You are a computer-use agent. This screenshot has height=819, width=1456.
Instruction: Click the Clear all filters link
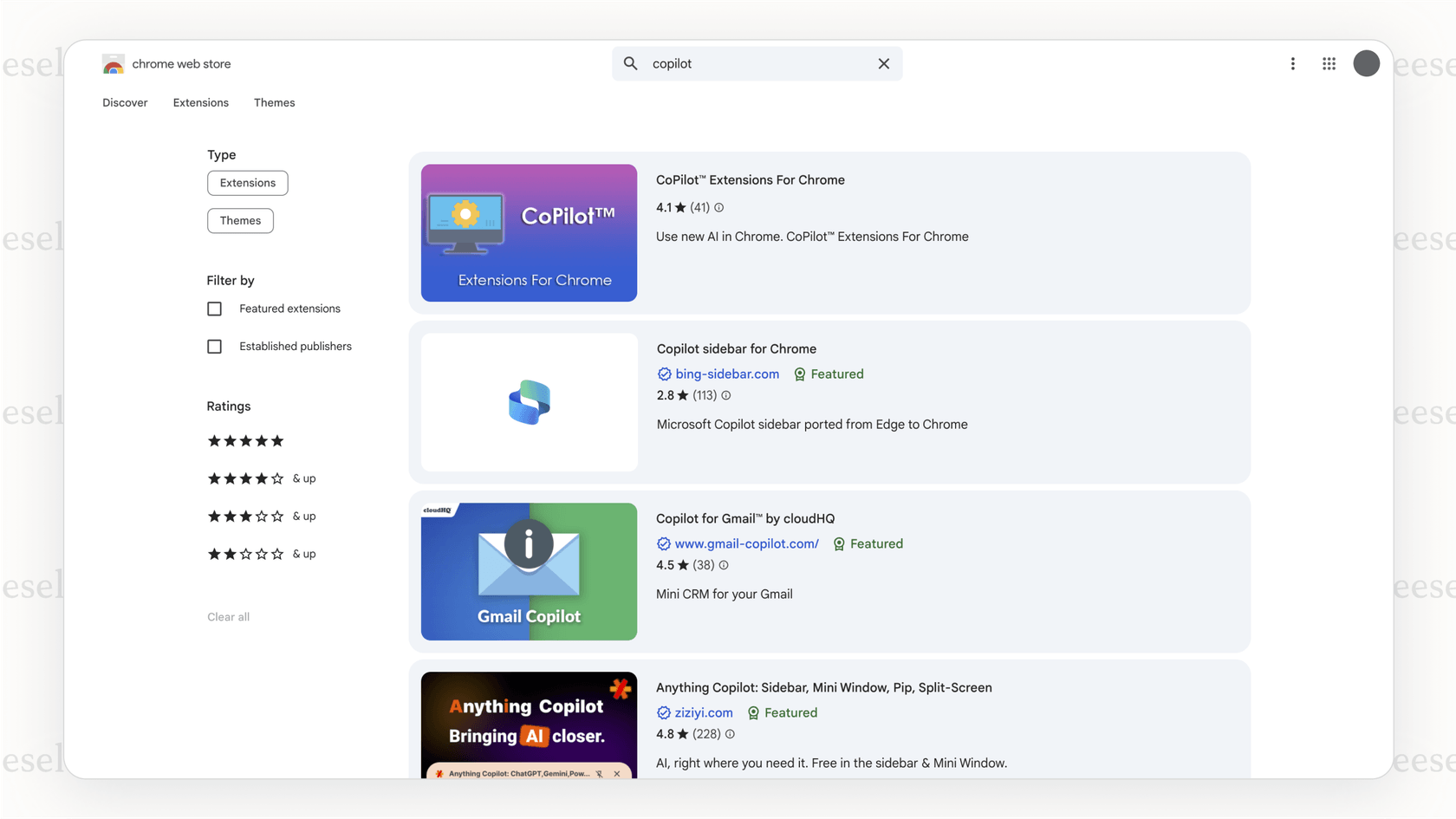point(228,616)
